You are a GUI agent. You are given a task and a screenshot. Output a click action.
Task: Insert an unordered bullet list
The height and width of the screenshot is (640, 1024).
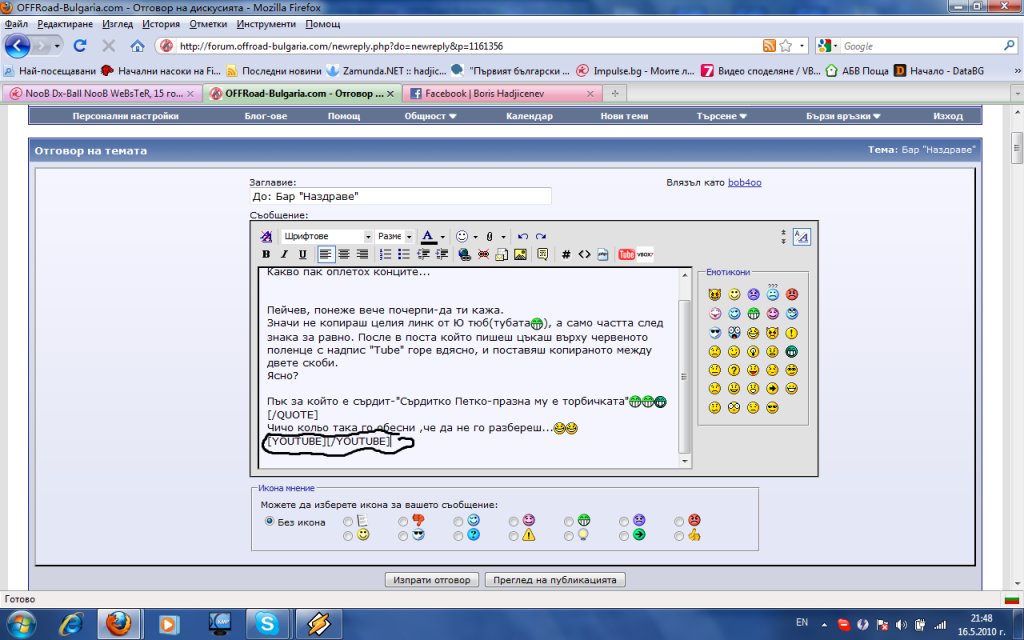click(404, 255)
